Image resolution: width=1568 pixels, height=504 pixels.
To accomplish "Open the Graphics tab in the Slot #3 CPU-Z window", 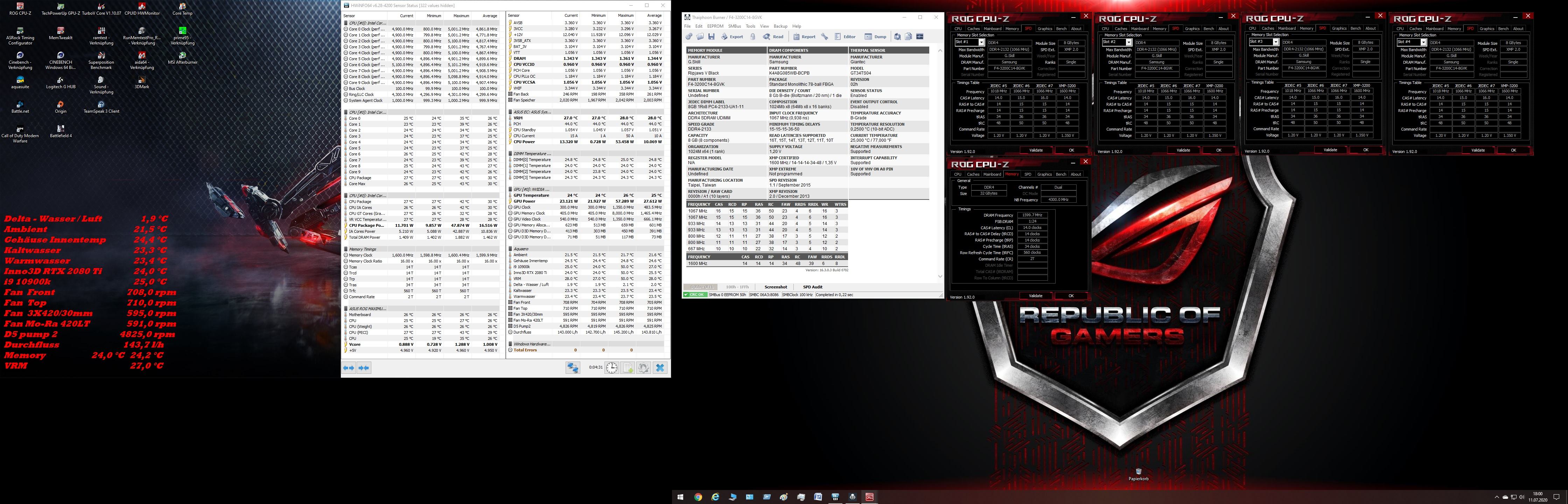I will pyautogui.click(x=1339, y=29).
